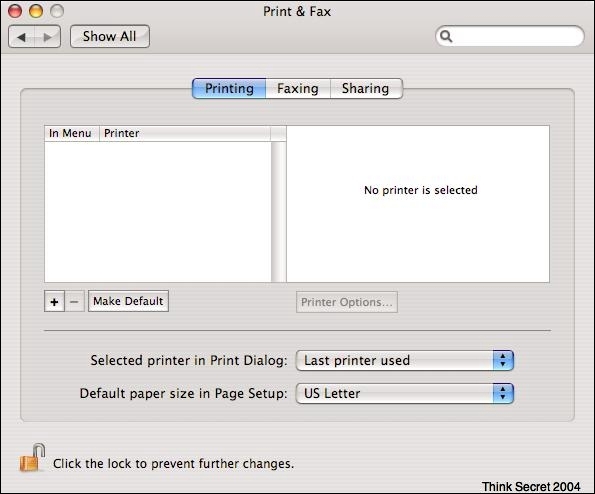Click the Printer Options button
The image size is (595, 494).
tap(347, 302)
